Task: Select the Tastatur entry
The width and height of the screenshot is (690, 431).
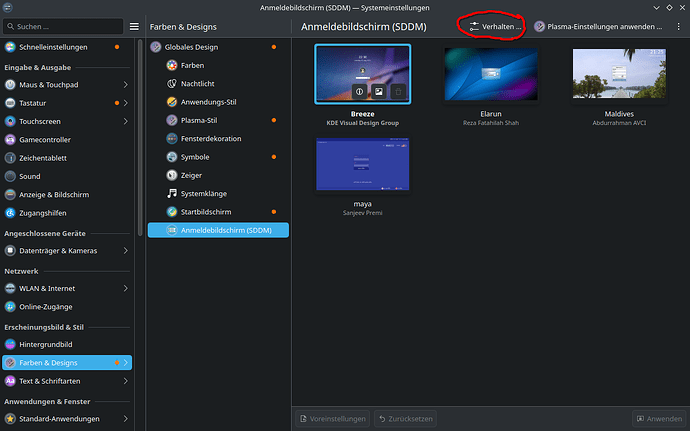Action: click(x=67, y=103)
